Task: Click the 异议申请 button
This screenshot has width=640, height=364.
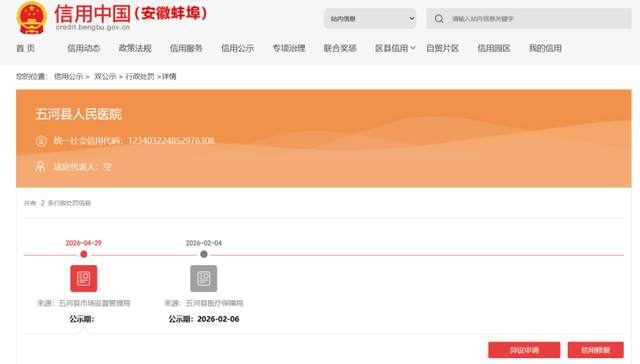Action: pos(524,350)
